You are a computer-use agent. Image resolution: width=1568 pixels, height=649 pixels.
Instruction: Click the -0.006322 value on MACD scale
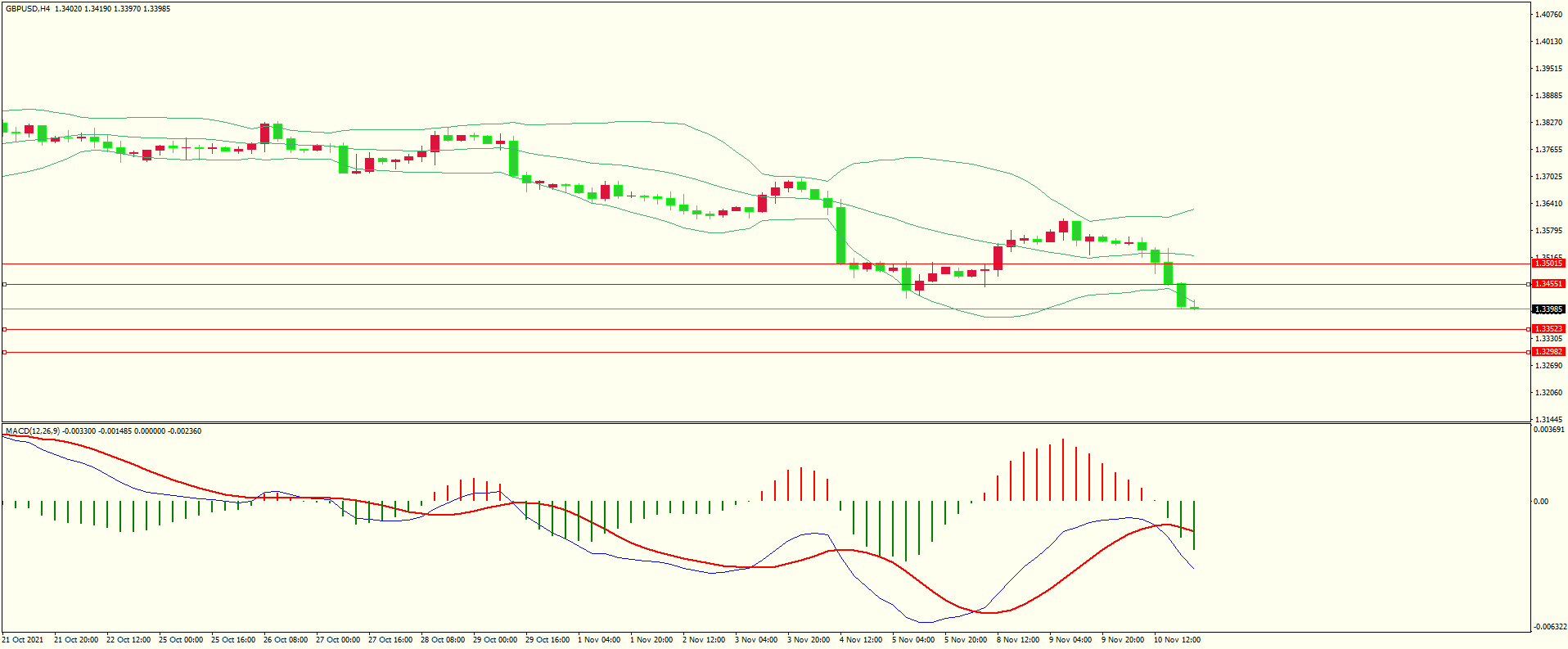click(1549, 627)
